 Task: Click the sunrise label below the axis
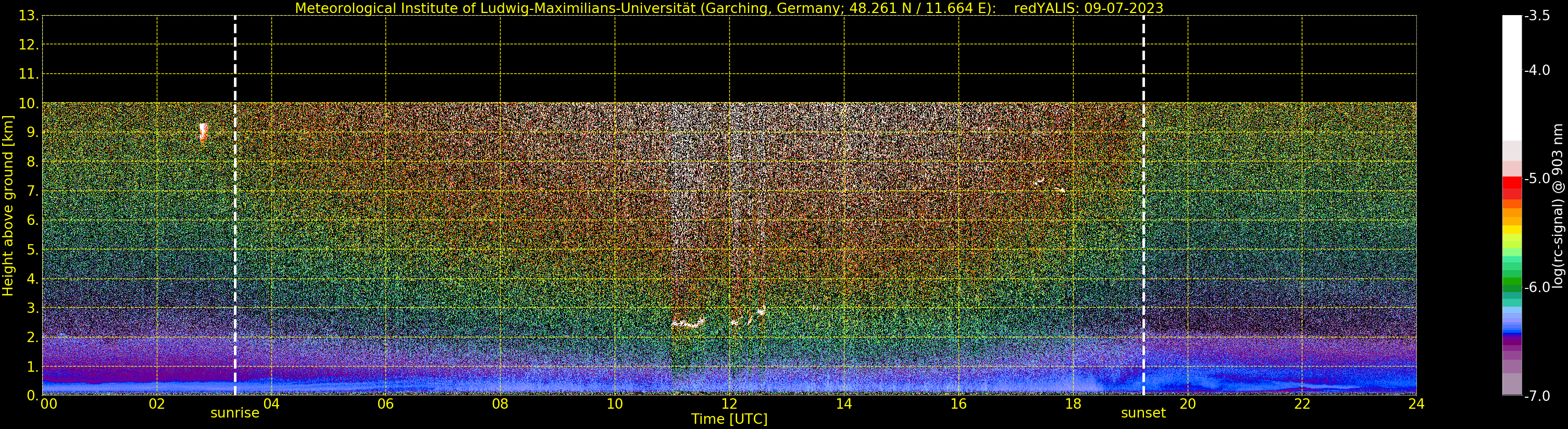click(235, 413)
